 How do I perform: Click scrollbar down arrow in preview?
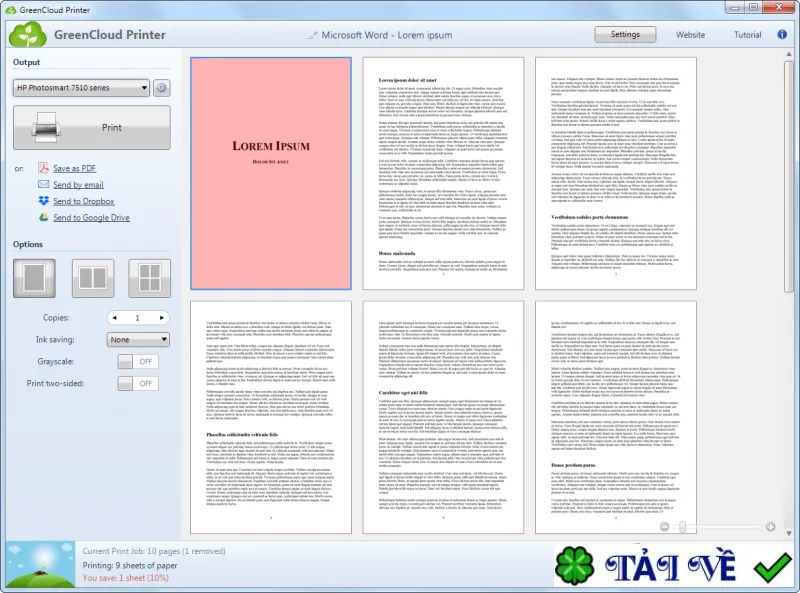789,533
